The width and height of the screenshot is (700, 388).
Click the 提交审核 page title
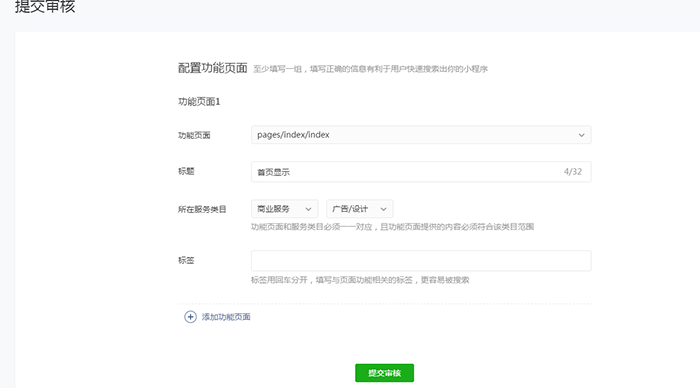(x=45, y=7)
